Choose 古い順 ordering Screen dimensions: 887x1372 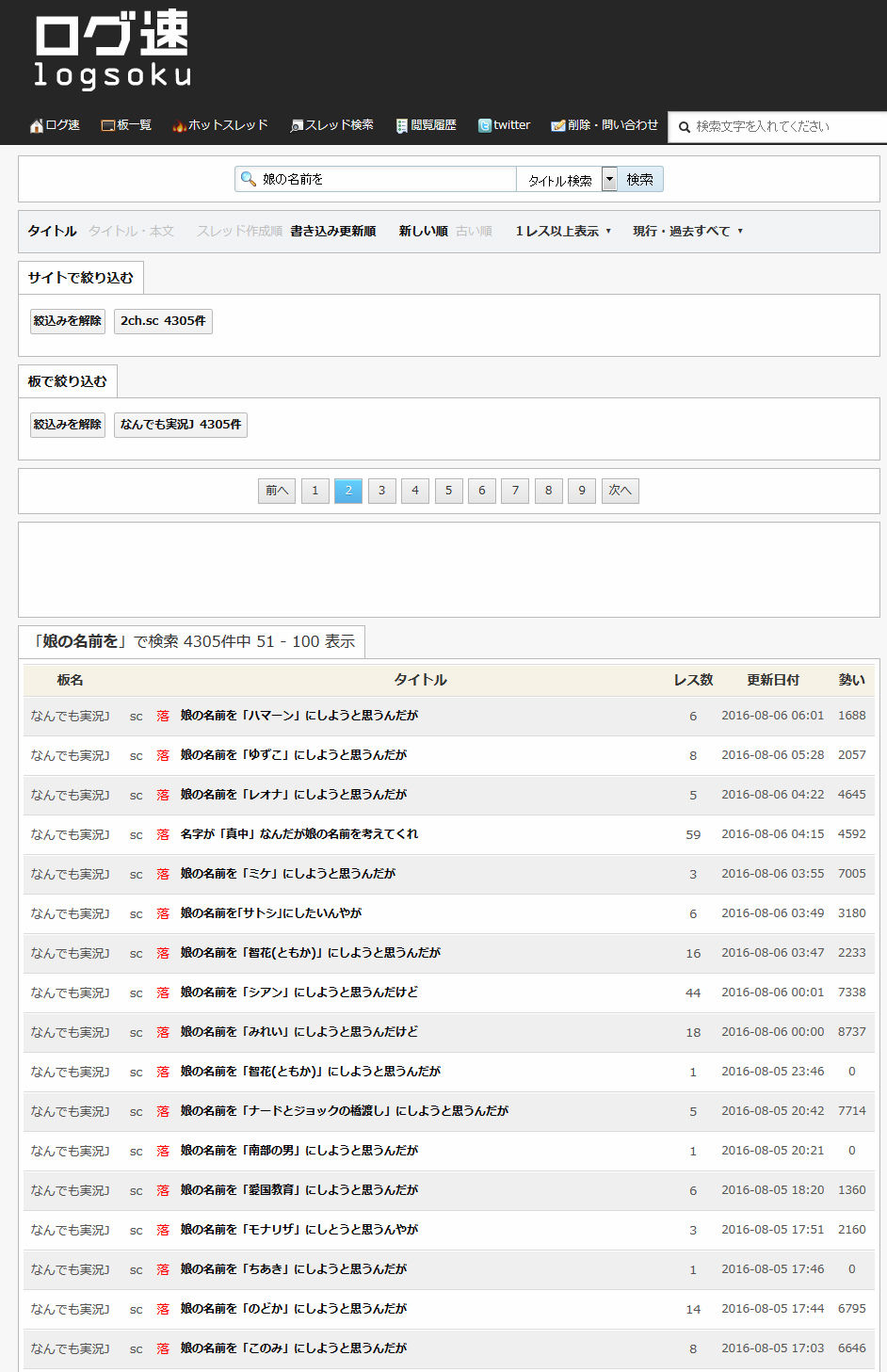[474, 231]
